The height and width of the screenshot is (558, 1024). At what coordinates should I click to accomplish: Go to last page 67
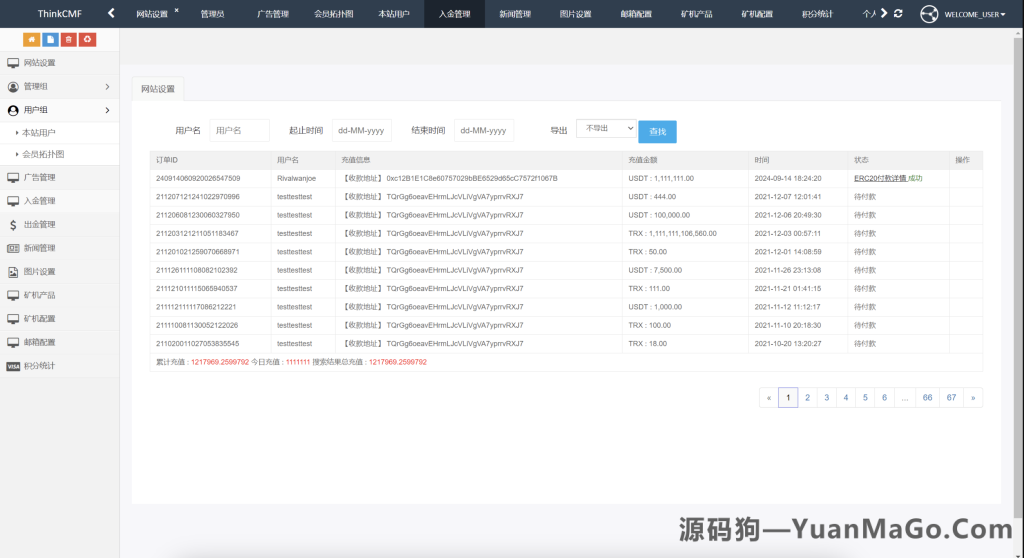click(x=952, y=397)
